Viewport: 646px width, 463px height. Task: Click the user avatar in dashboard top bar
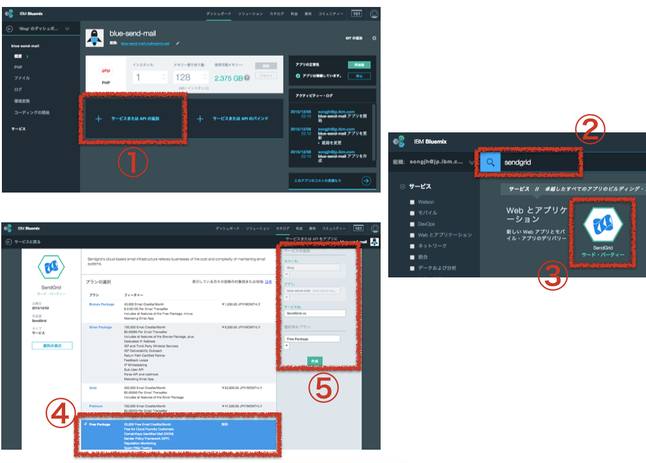374,14
